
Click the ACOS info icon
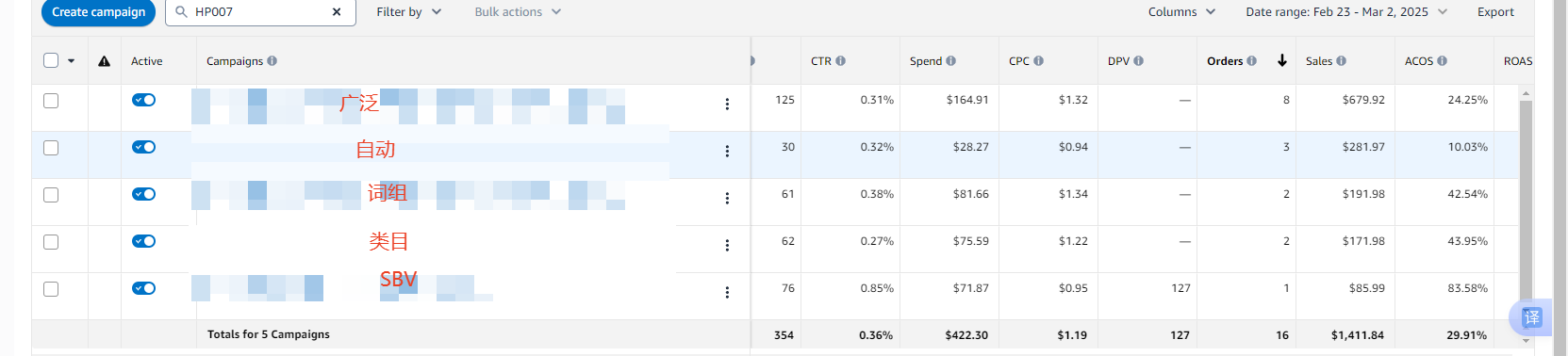pyautogui.click(x=1442, y=61)
